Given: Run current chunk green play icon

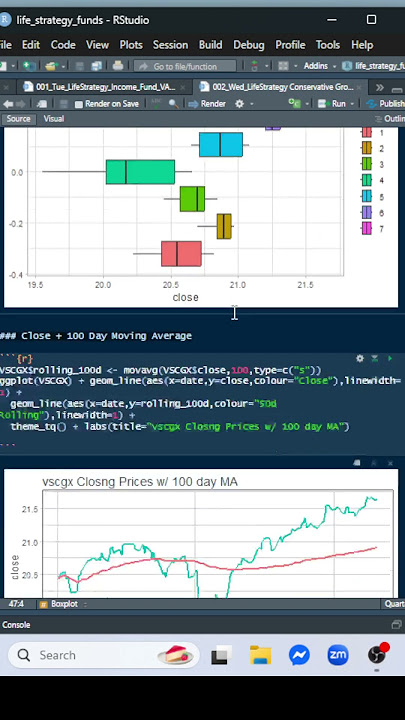Looking at the screenshot, I should [390, 359].
